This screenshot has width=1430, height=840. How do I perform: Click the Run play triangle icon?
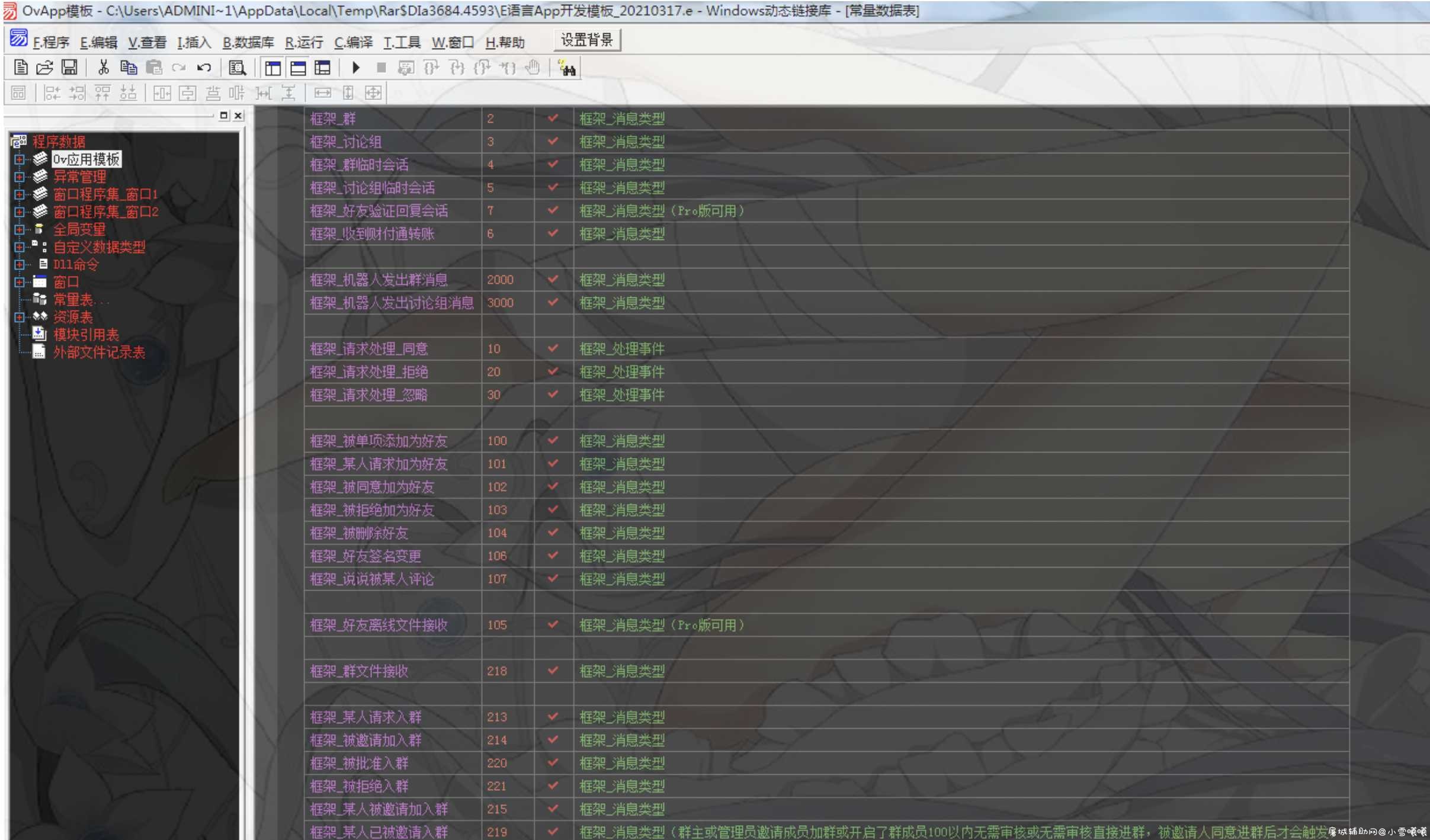click(x=356, y=68)
